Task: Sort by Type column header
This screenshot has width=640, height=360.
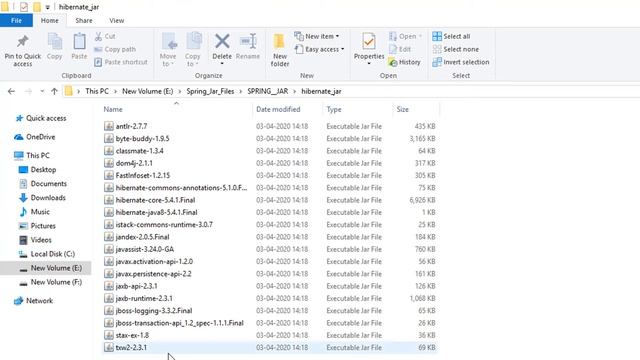Action: (333, 109)
